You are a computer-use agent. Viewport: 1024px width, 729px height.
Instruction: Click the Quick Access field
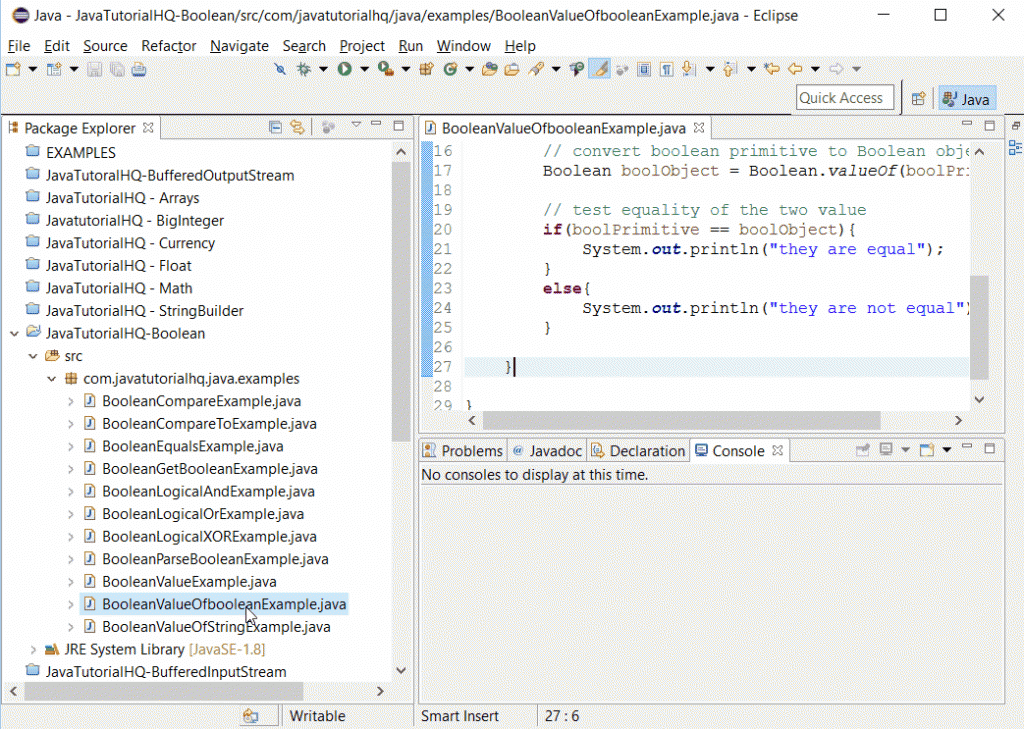click(845, 97)
